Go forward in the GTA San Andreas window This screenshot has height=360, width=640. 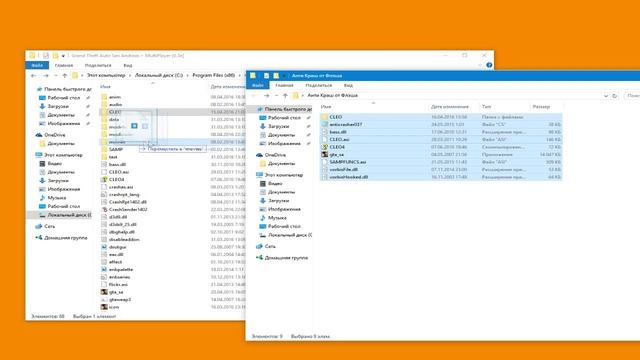(x=46, y=76)
